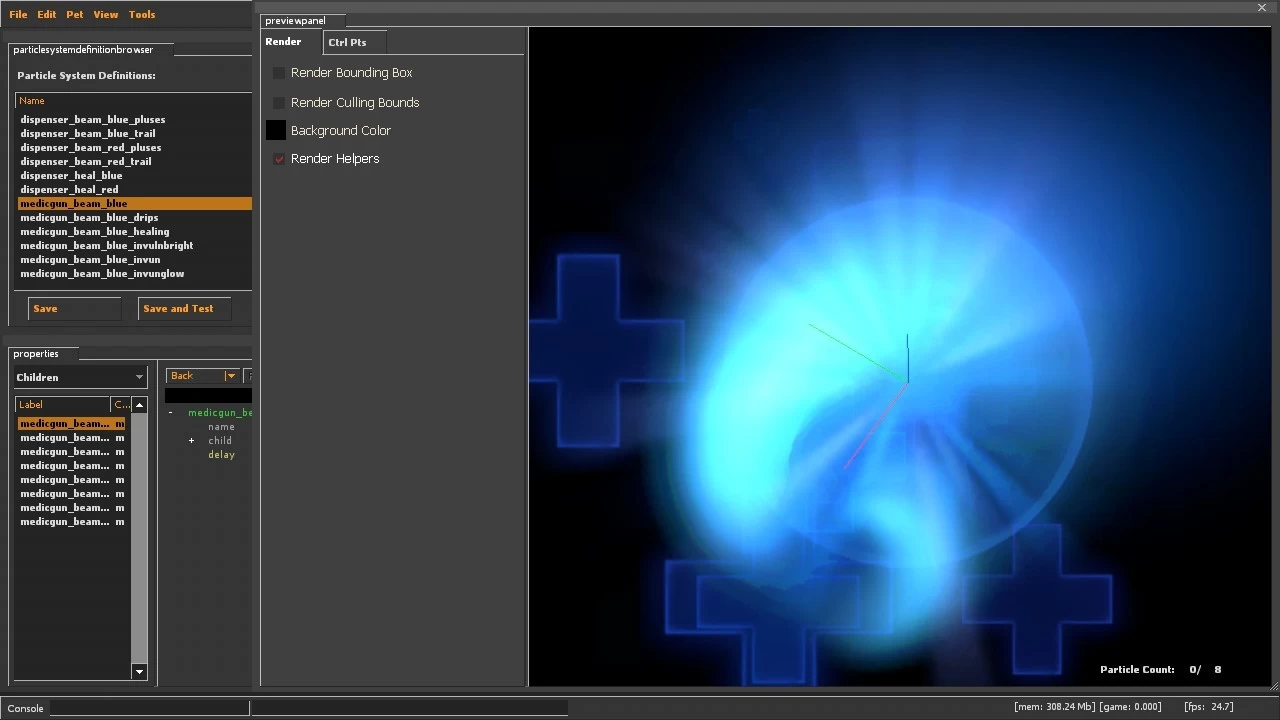The image size is (1280, 720).
Task: Collapse the medicgun_be tree node
Action: 170,413
